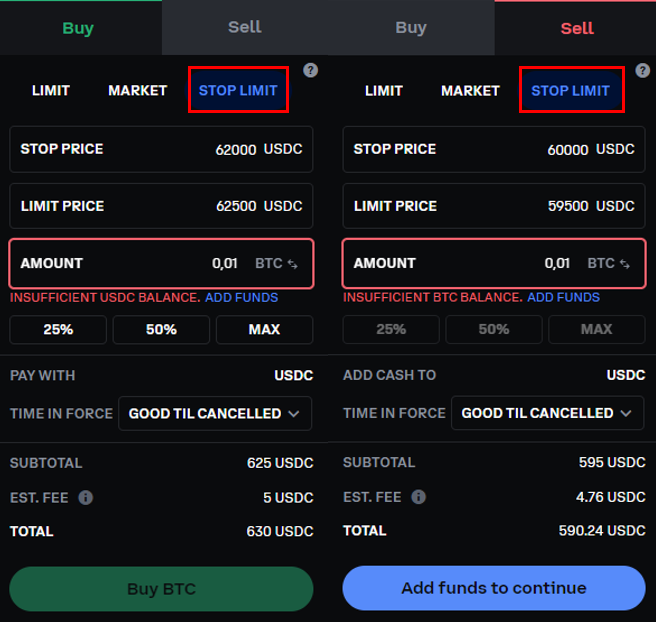Set MAX amount in buy panel
This screenshot has height=622, width=656.
tap(264, 329)
